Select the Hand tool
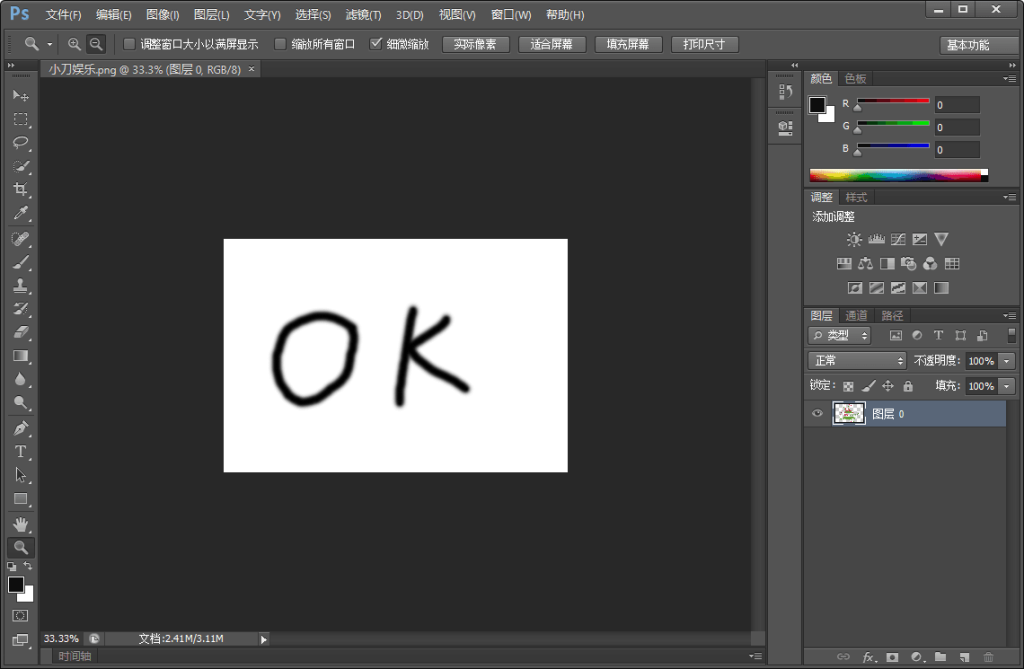Image resolution: width=1024 pixels, height=669 pixels. pyautogui.click(x=20, y=523)
